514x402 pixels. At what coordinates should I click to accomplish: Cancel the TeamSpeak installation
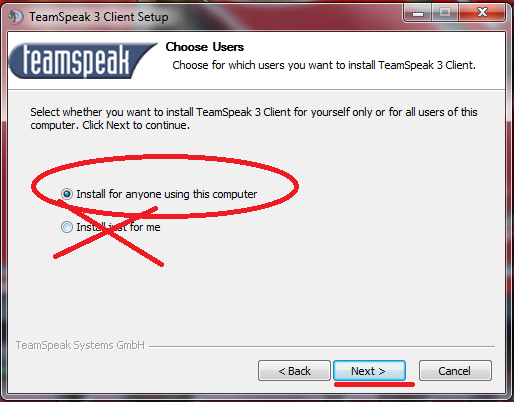455,370
